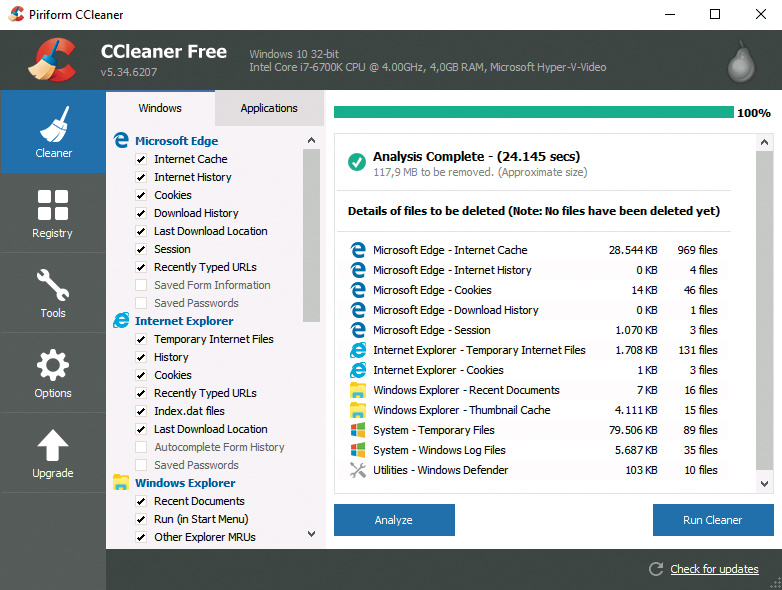Viewport: 782px width, 590px height.
Task: Uncheck Run (in Start Menu) checkbox
Action: pyautogui.click(x=141, y=519)
